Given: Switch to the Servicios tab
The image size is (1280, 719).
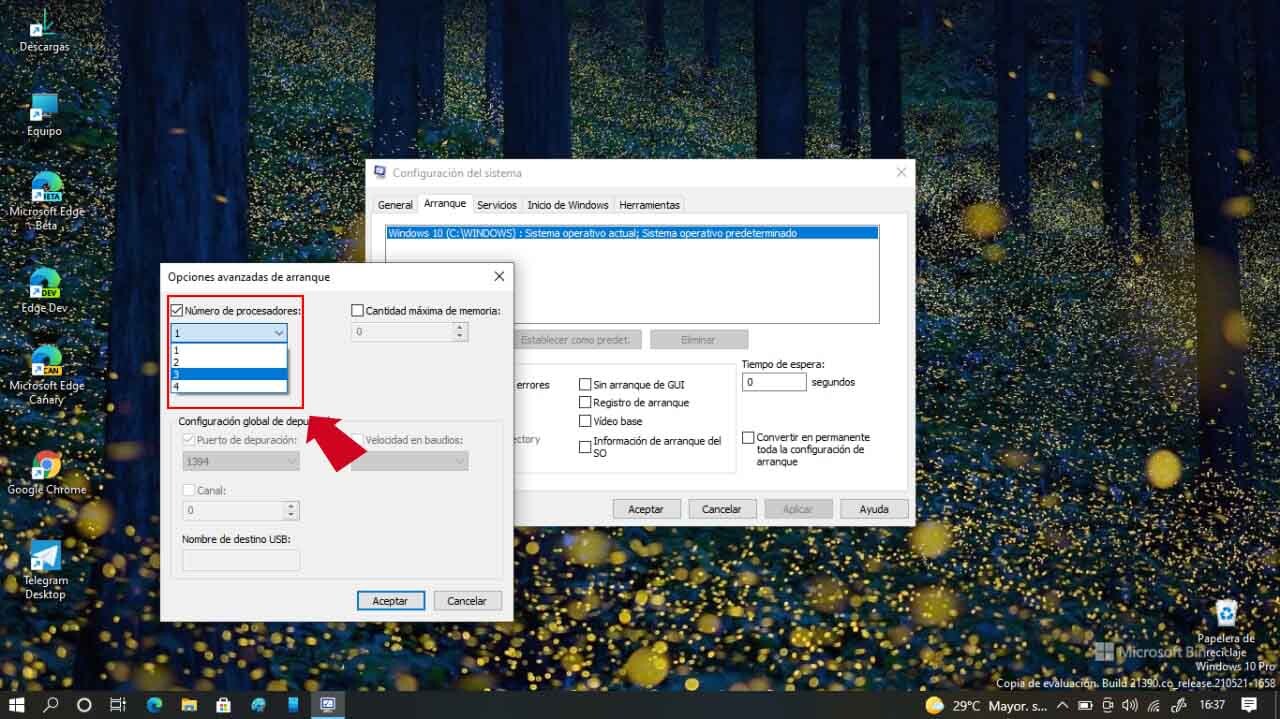Looking at the screenshot, I should [x=497, y=205].
